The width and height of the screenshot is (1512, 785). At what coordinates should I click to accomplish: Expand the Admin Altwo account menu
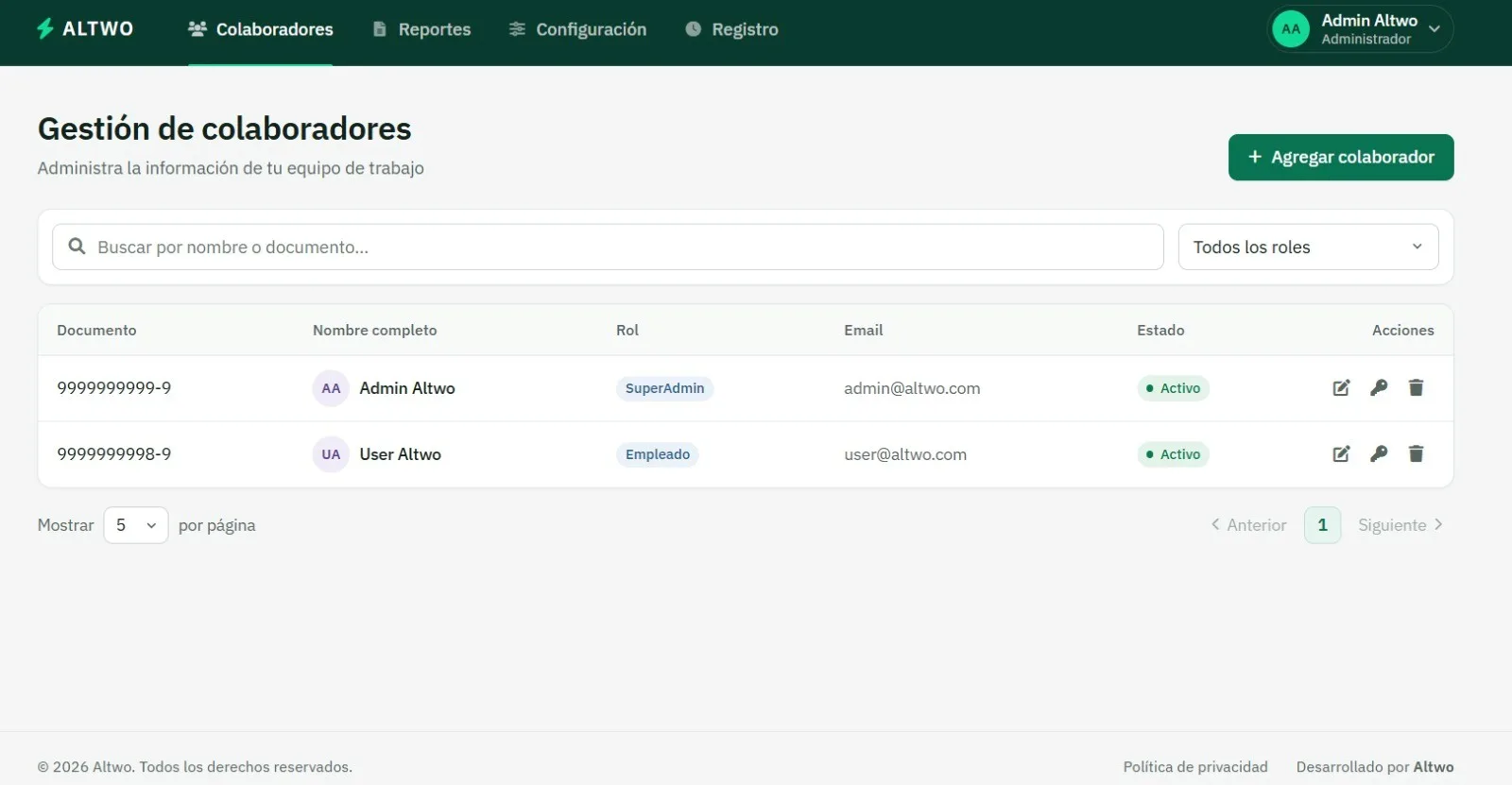(x=1360, y=29)
